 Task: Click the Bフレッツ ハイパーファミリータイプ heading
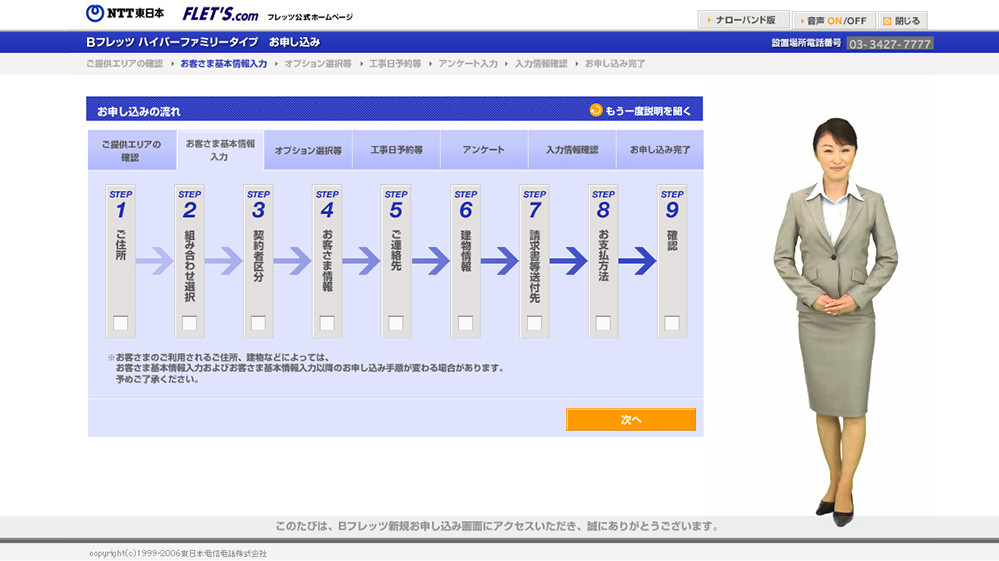point(172,42)
